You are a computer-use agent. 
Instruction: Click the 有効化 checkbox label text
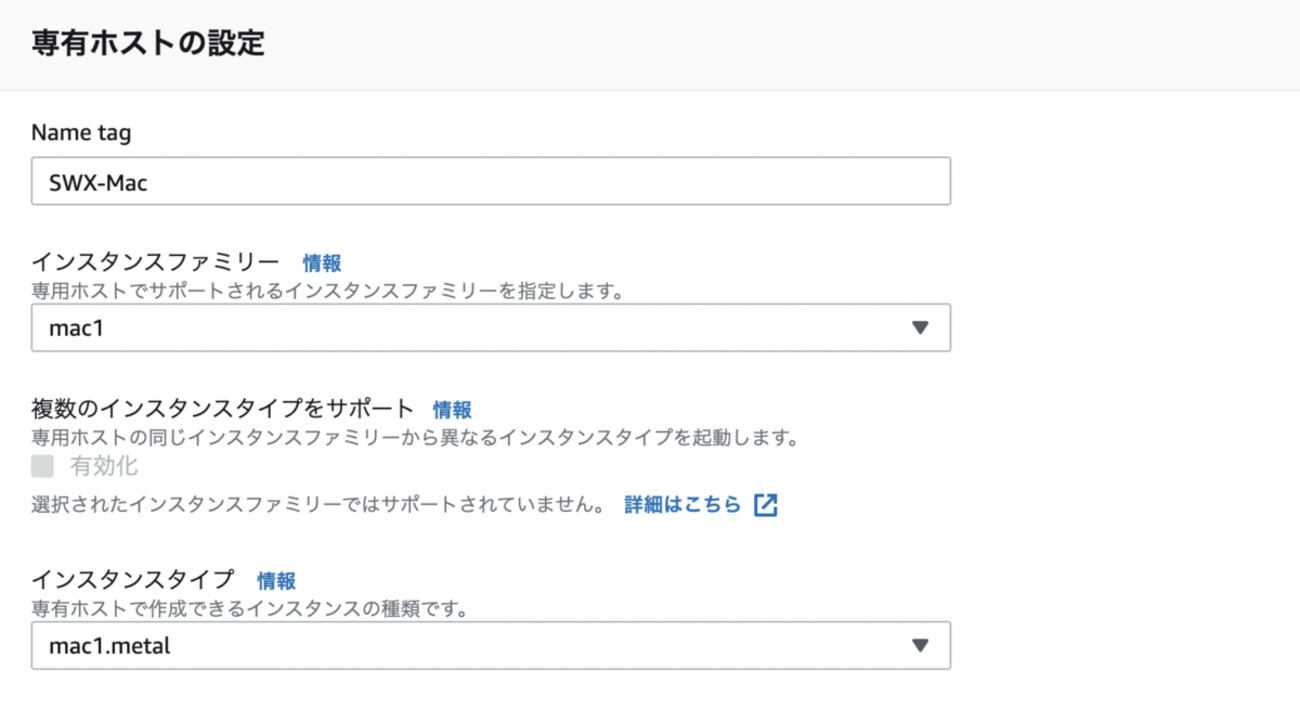pyautogui.click(x=104, y=466)
